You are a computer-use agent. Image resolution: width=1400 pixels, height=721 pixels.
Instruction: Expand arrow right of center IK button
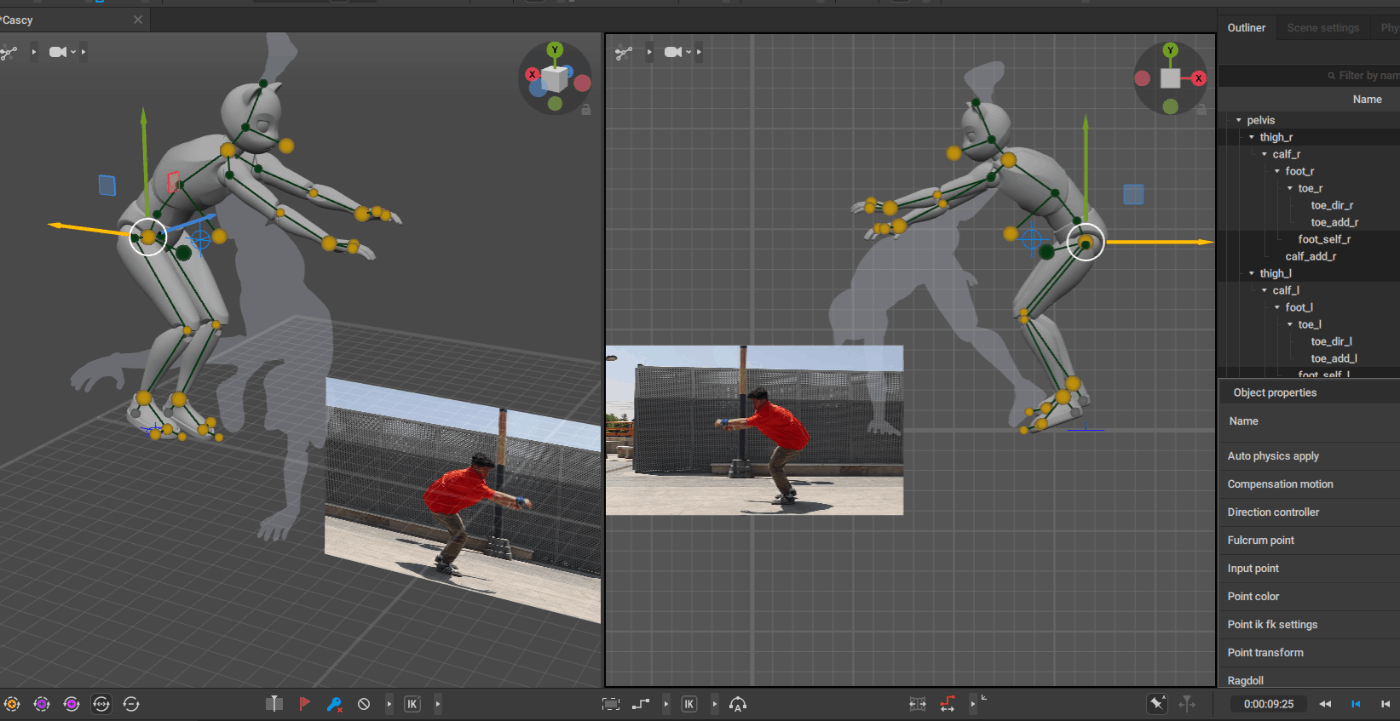[714, 704]
